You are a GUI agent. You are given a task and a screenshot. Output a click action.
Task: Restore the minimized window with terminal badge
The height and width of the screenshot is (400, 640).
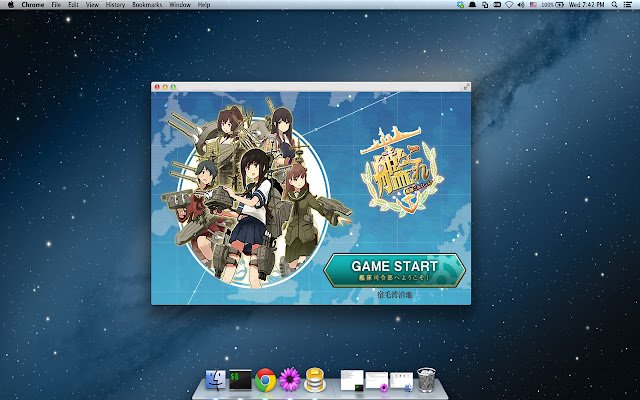352,380
